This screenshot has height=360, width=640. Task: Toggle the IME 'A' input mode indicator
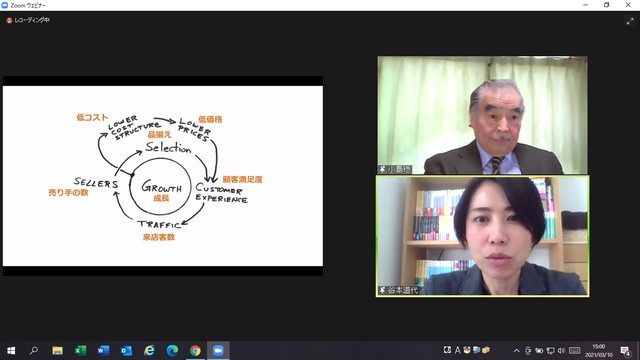pos(457,350)
